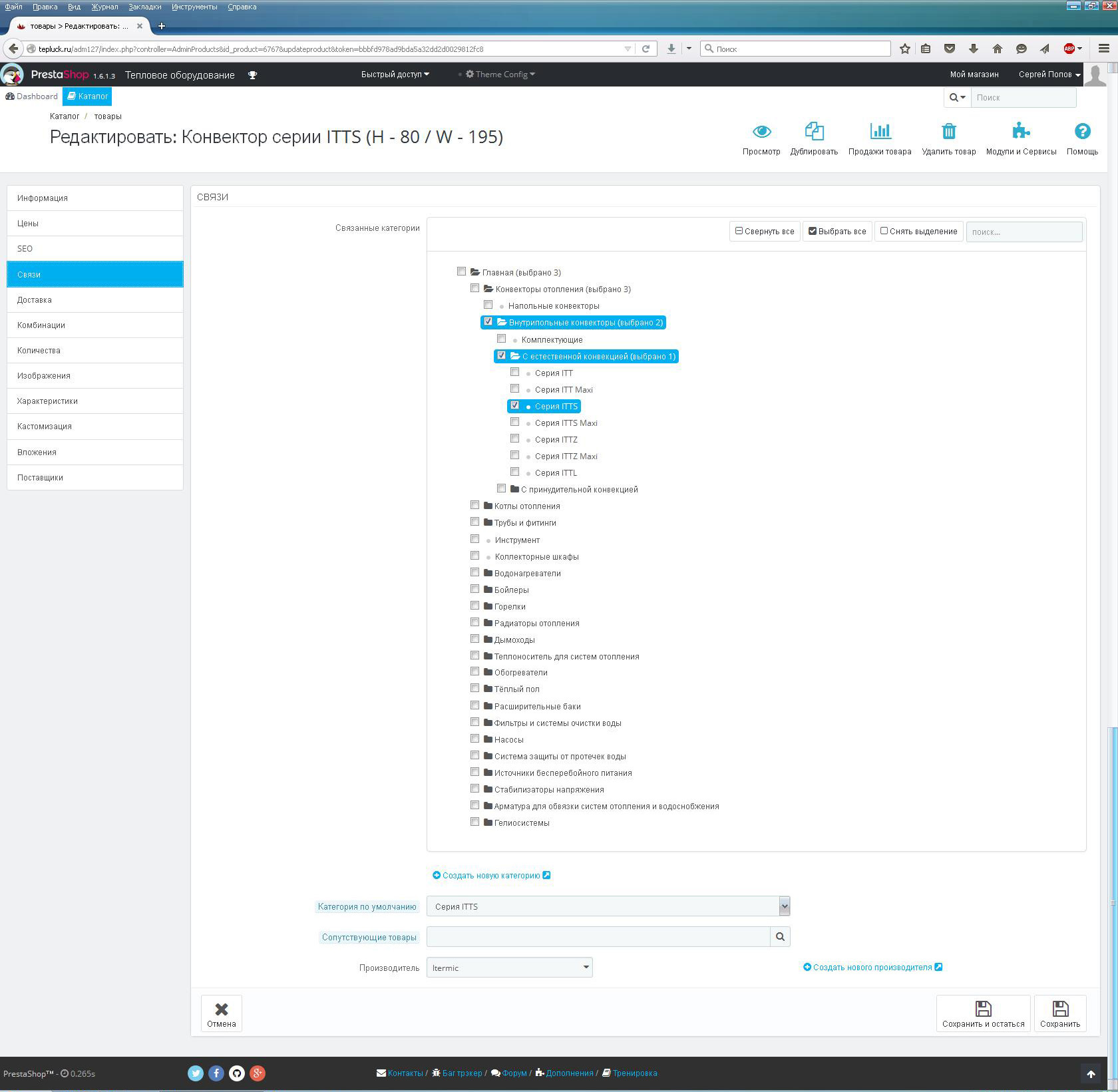This screenshot has height=1092, width=1118.
Task: Check the Котлы отопления checkbox
Action: click(x=474, y=505)
